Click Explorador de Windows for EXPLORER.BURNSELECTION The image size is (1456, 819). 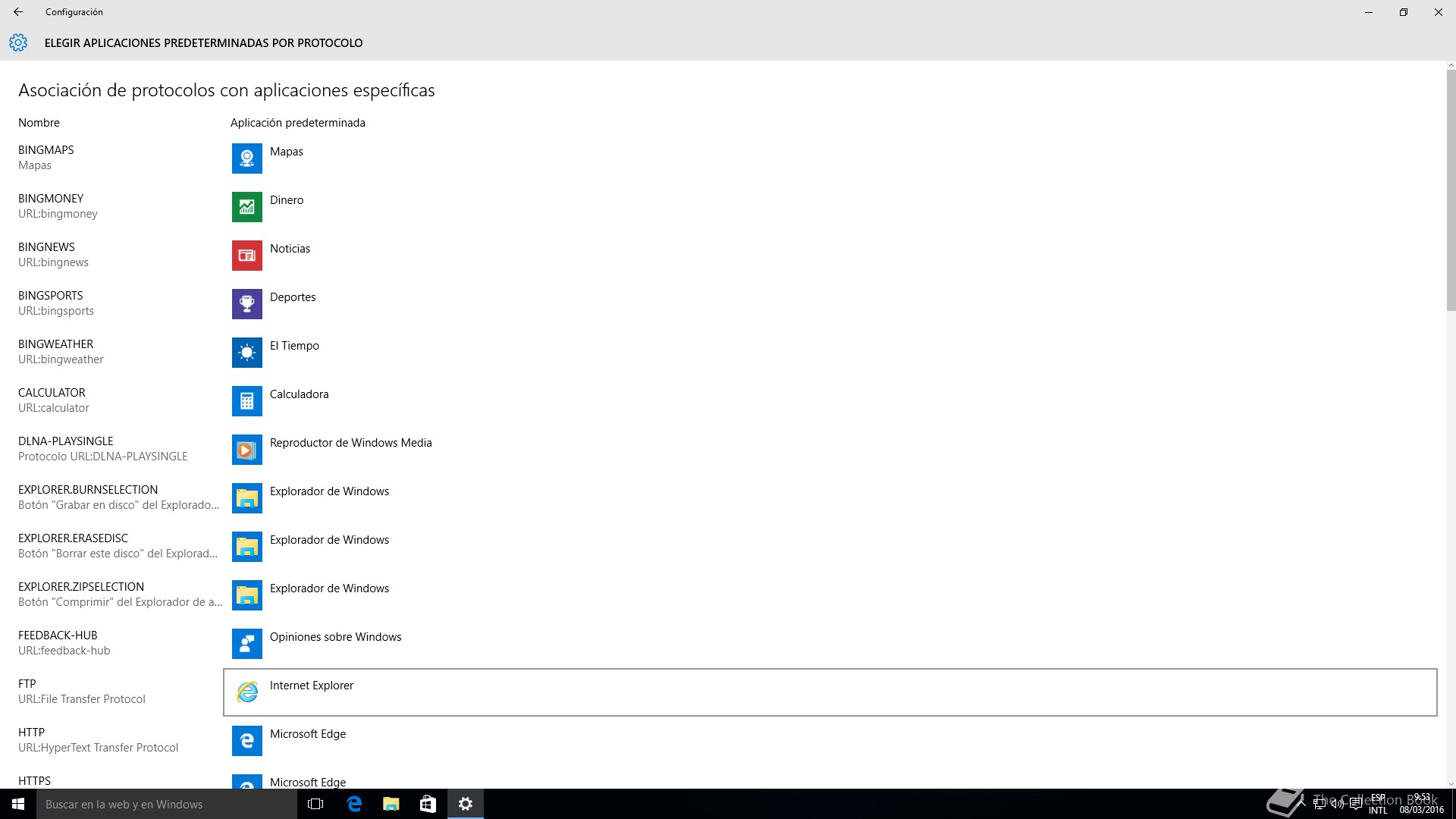click(329, 491)
